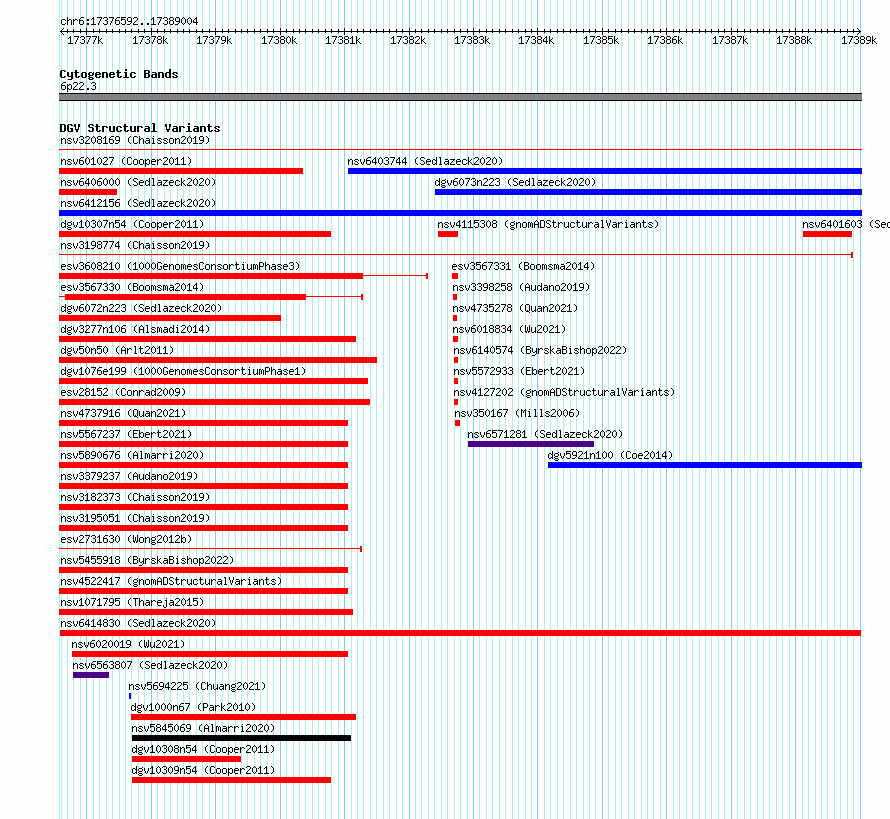Click the Cytogenetic Bands track title
890x819 pixels.
(x=119, y=74)
